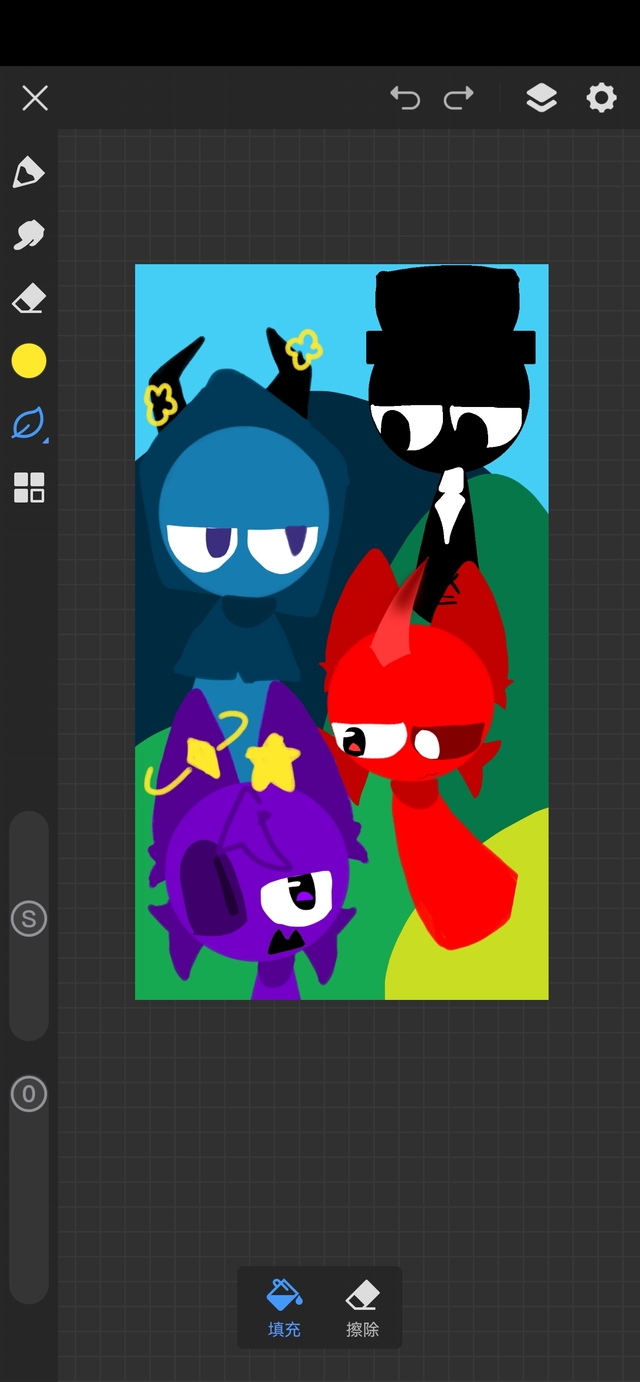Viewport: 640px width, 1382px height.
Task: Click the opacity slider handle showing 0
Action: click(28, 1094)
